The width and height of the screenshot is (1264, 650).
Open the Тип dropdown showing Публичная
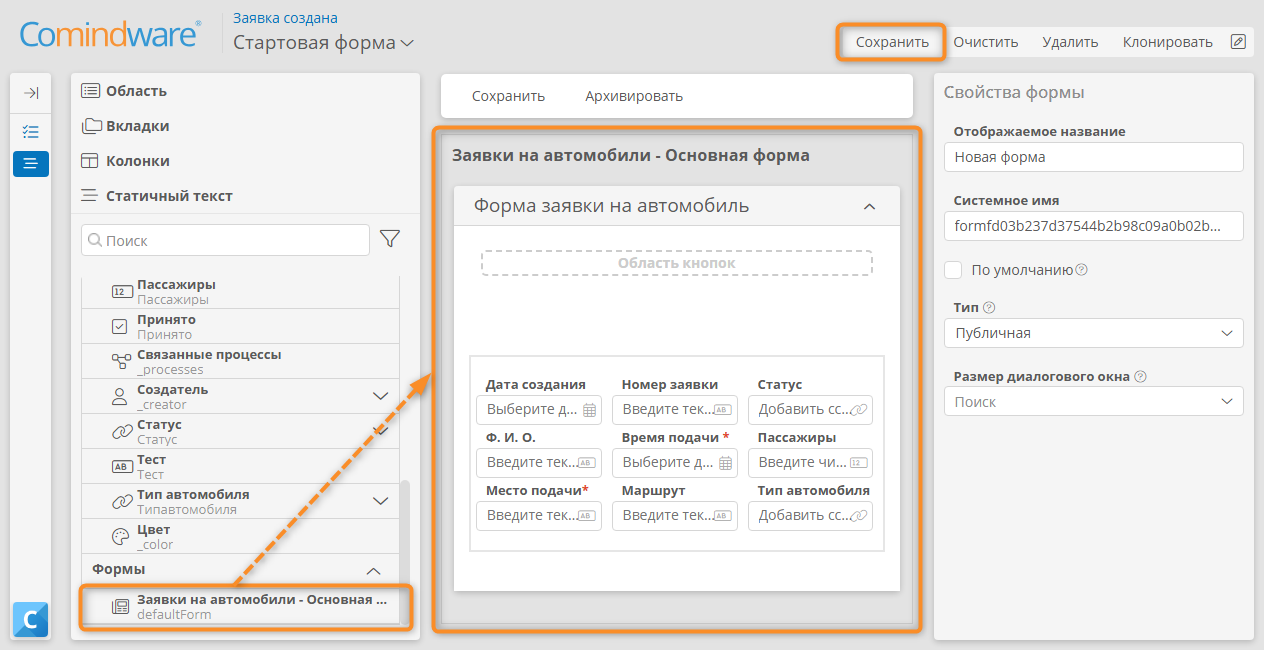1093,333
